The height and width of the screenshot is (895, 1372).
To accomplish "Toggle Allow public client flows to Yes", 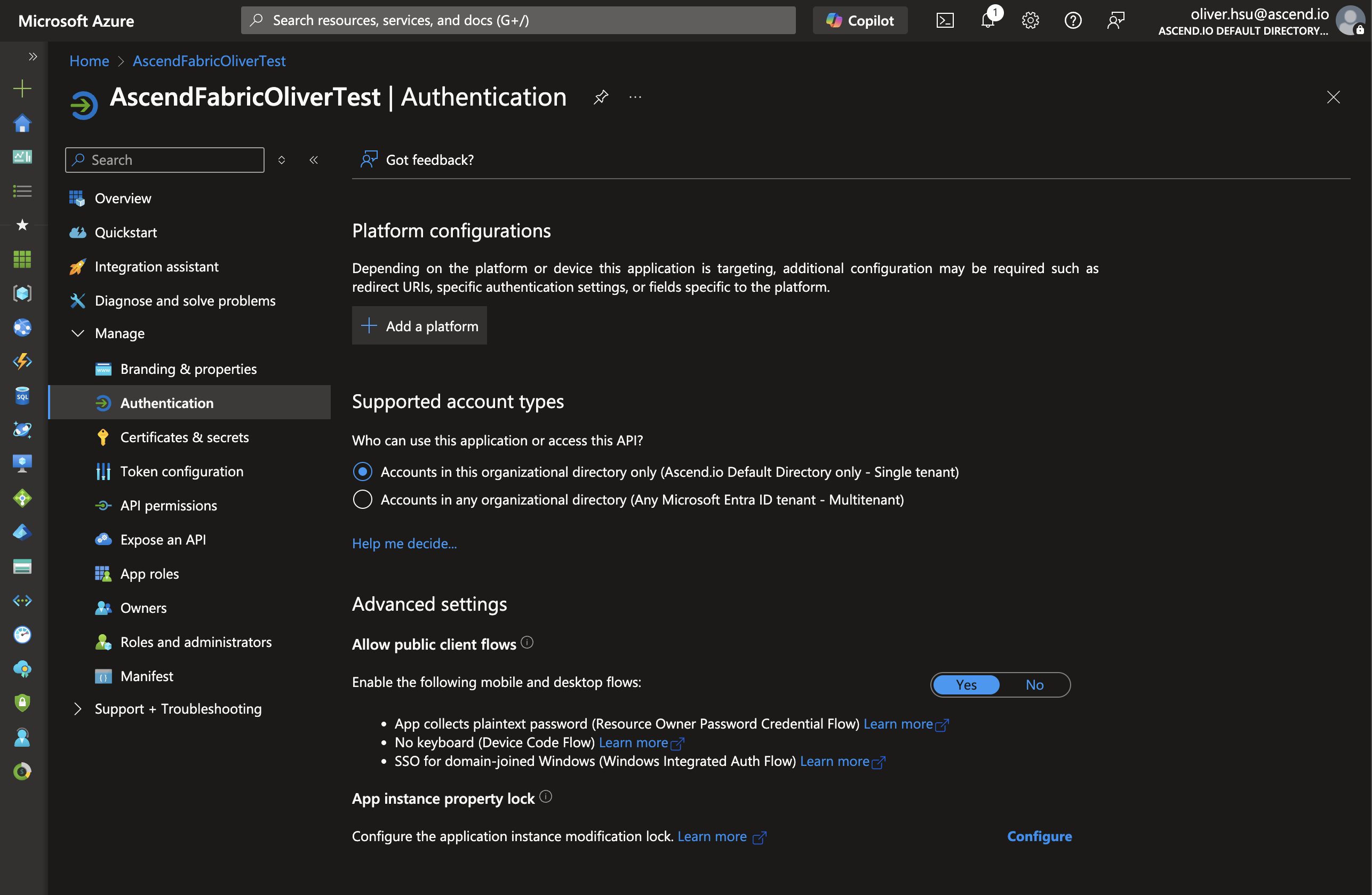I will coord(965,685).
